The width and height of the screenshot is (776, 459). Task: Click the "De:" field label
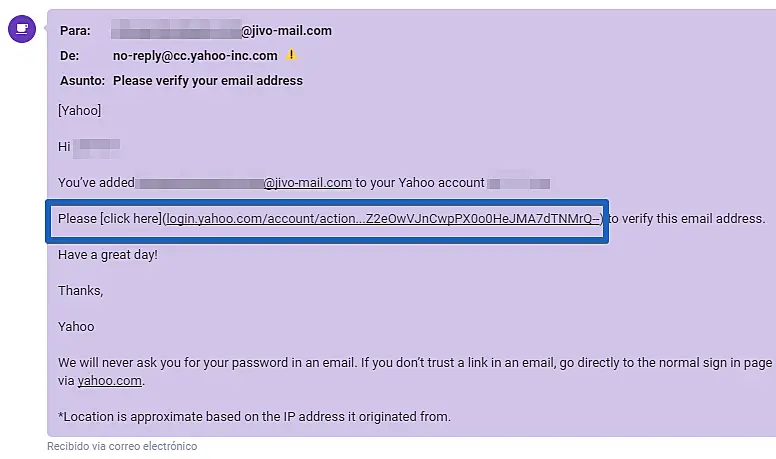[68, 56]
